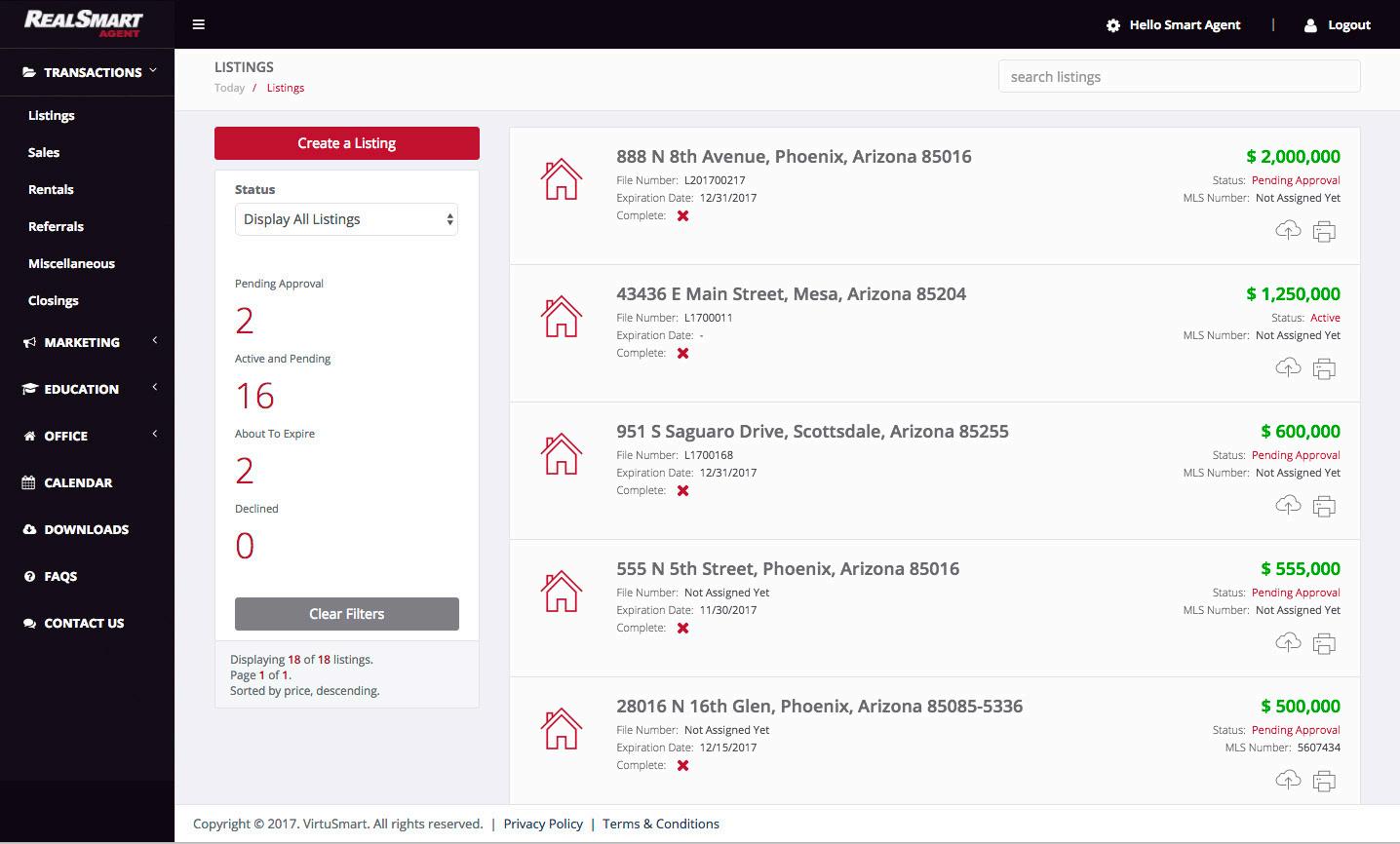Click Hello Smart Agent text
This screenshot has height=844, width=1400.
[1185, 25]
